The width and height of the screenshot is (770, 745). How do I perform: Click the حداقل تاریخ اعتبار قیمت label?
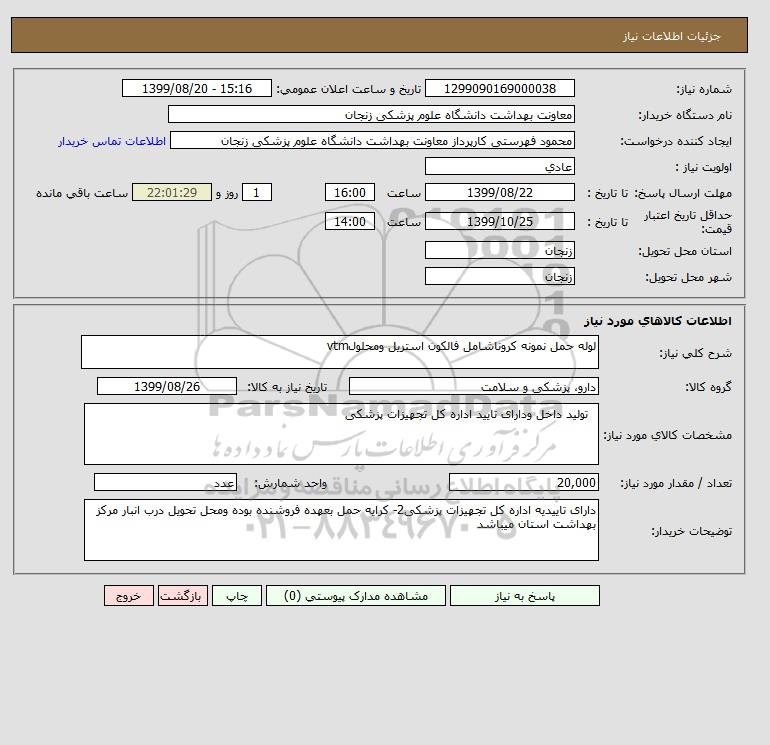coord(688,222)
